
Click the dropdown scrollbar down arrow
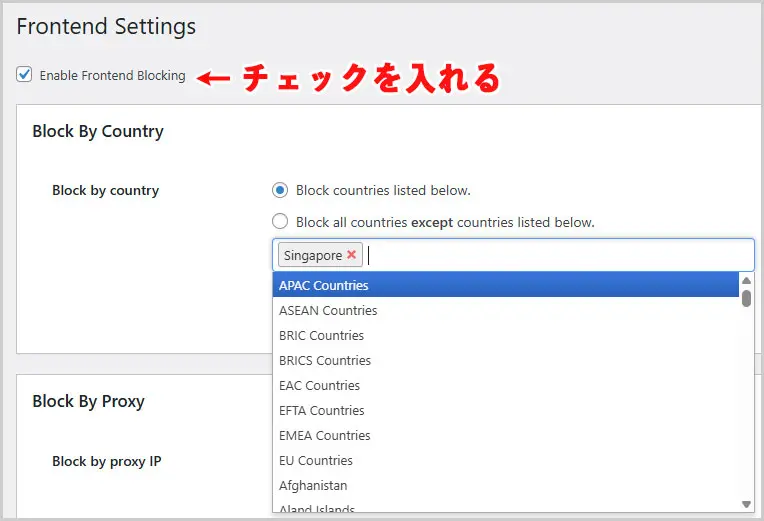coord(746,504)
